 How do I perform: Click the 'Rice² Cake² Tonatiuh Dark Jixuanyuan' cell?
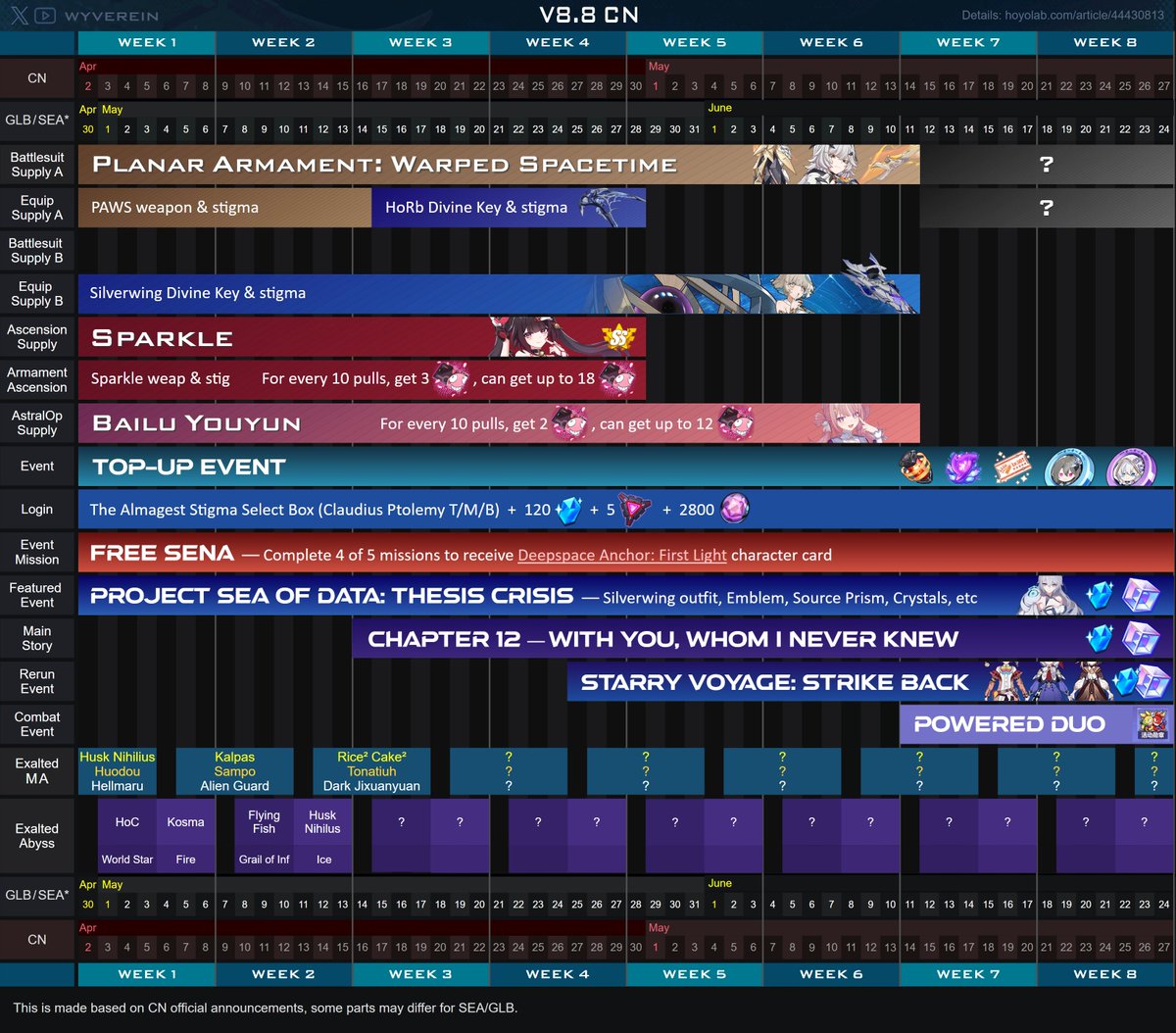pos(371,771)
